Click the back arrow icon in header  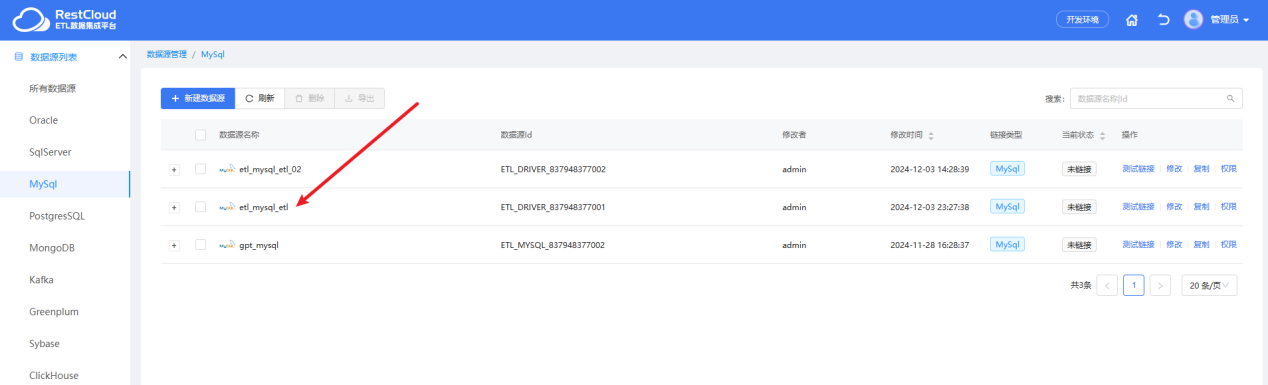coord(1163,20)
